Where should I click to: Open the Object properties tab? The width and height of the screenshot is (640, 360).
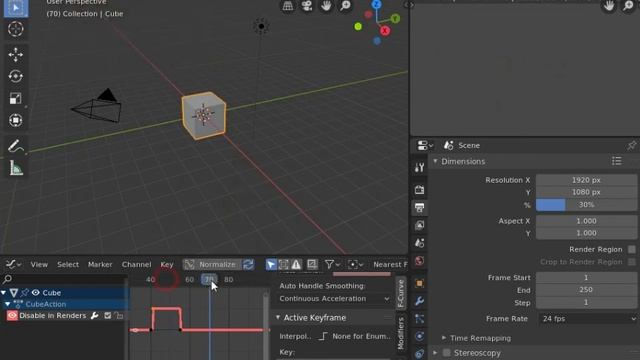click(420, 283)
